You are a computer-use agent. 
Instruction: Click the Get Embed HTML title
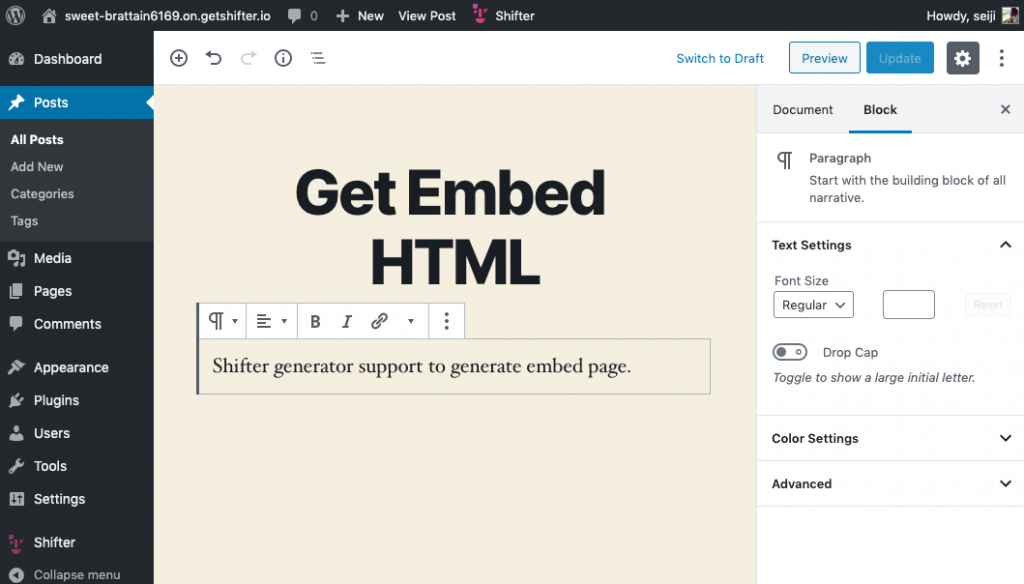pos(451,227)
